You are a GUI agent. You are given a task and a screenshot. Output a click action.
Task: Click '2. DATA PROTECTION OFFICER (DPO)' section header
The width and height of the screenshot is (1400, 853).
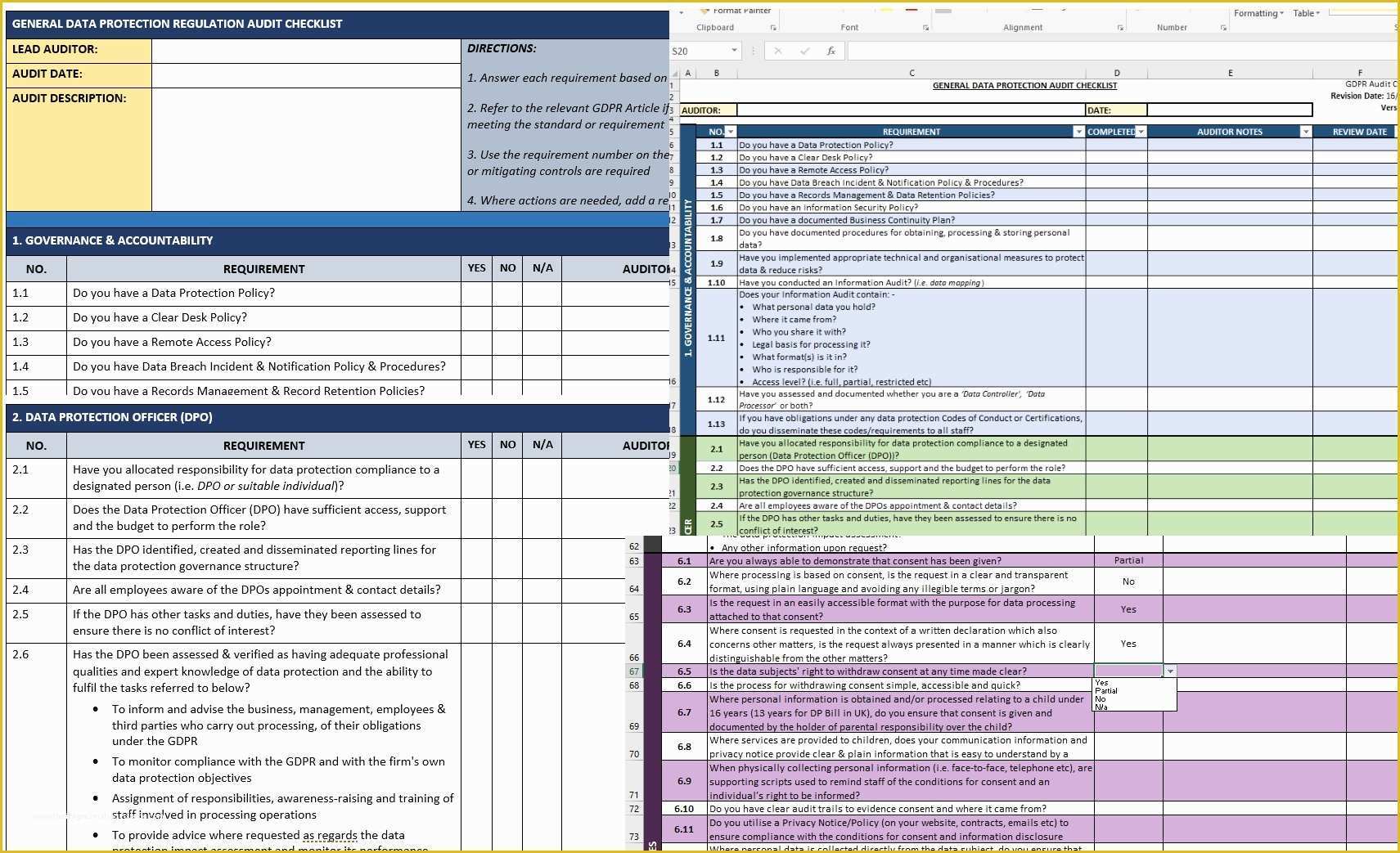337,417
